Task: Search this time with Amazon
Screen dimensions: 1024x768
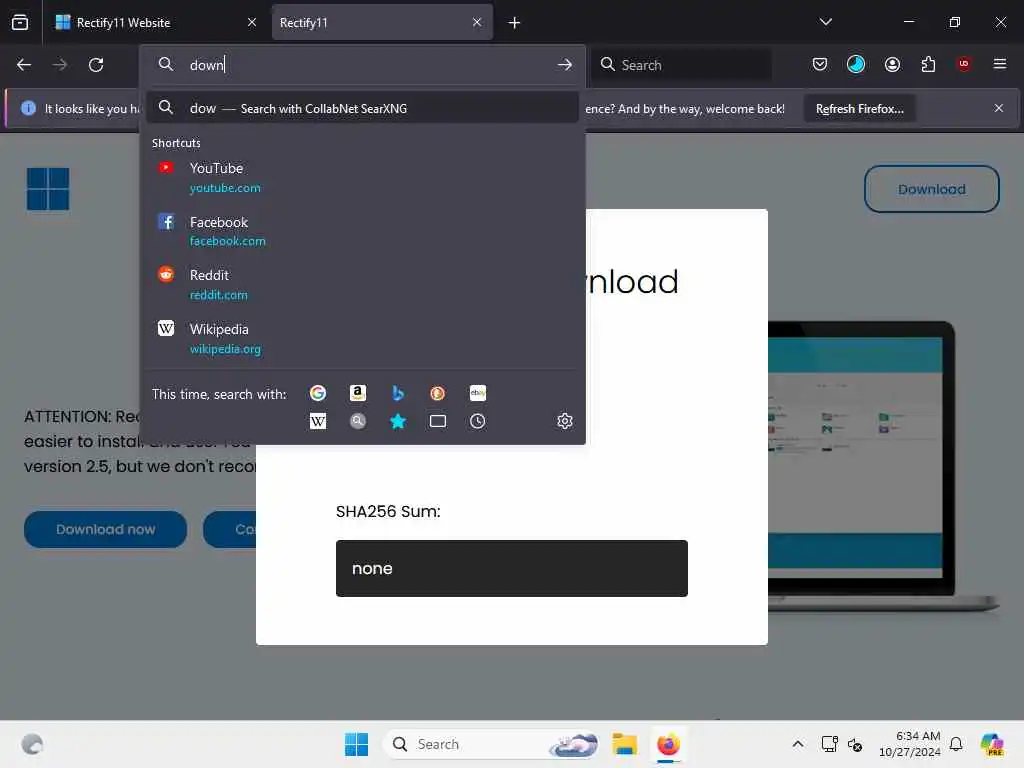Action: point(357,393)
